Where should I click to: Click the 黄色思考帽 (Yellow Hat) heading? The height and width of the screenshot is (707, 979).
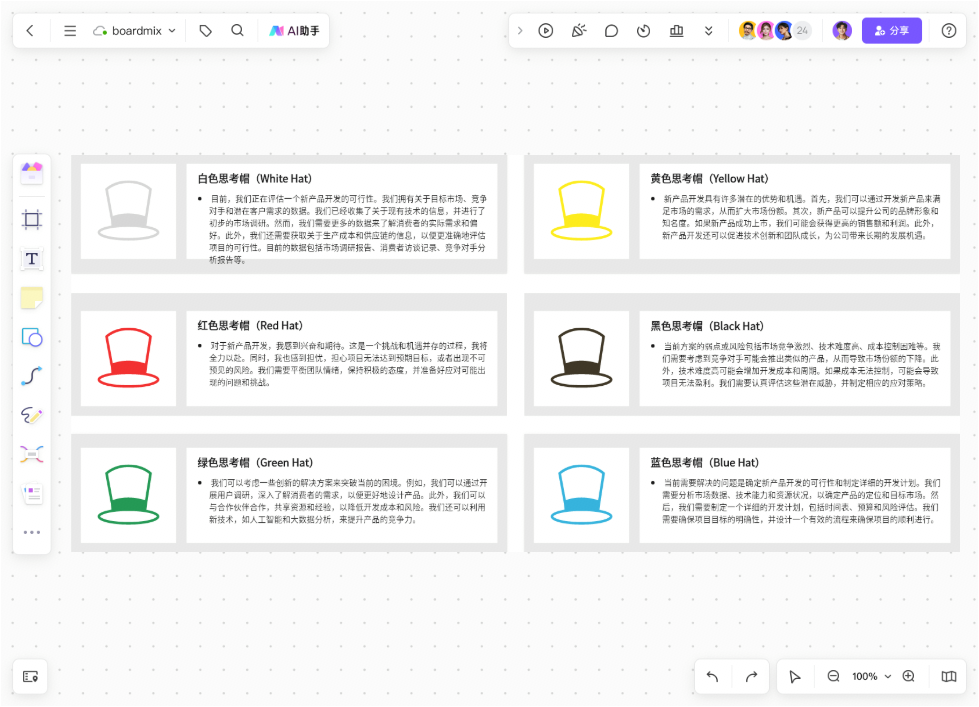pos(709,179)
